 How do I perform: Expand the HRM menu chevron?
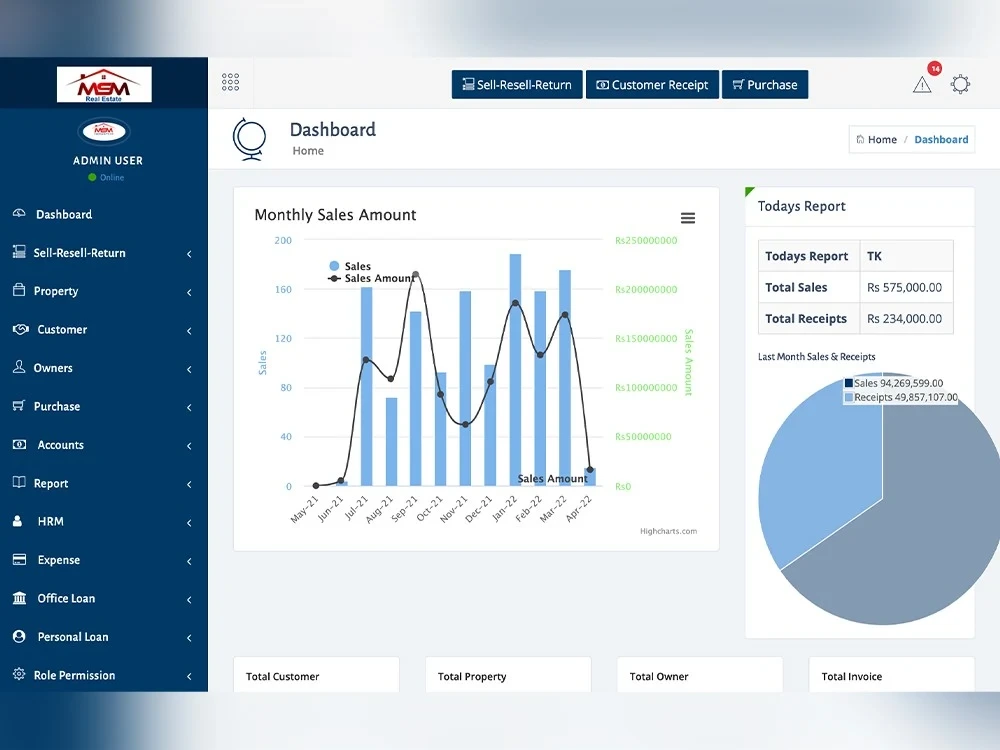[x=189, y=523]
